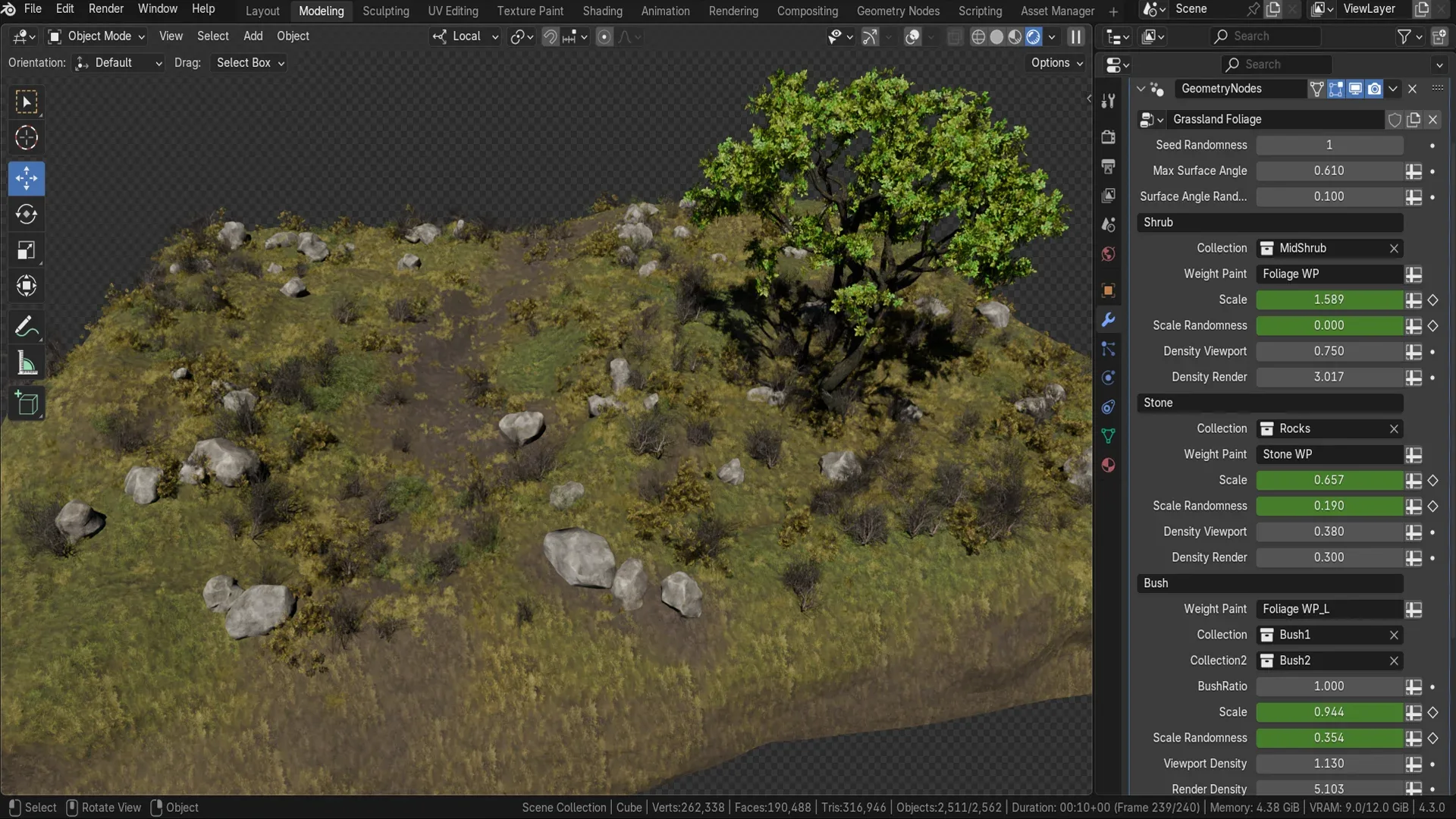This screenshot has width=1456, height=819.
Task: Enable Material Preview shading mode
Action: (x=1015, y=36)
